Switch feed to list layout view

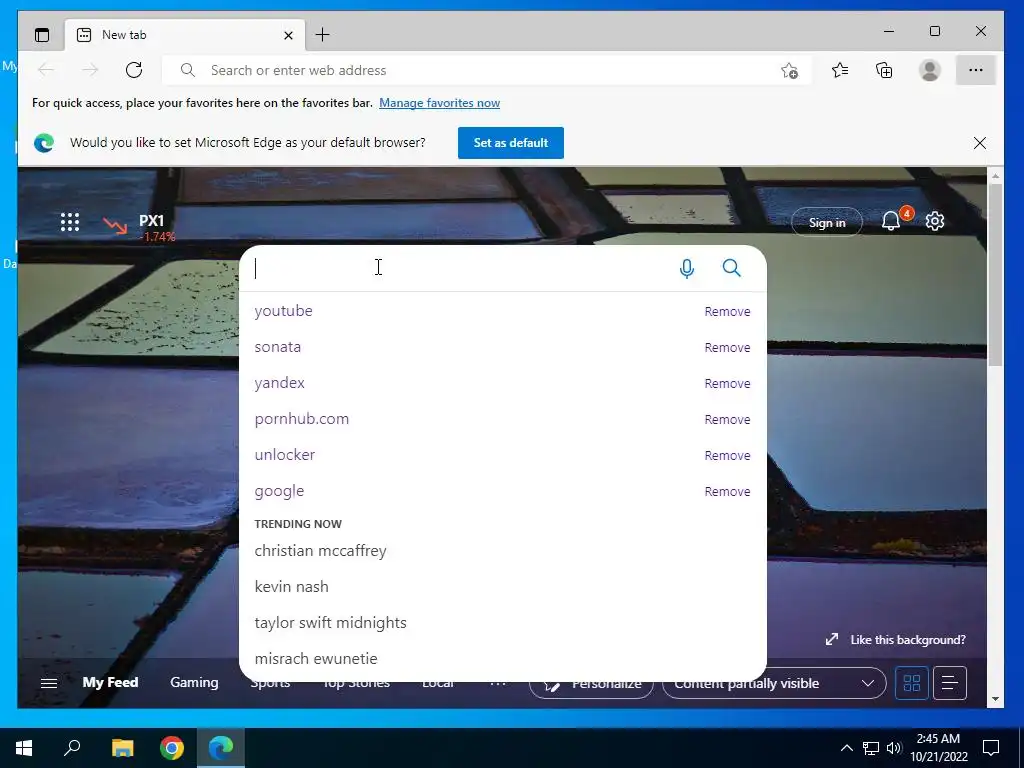(950, 683)
